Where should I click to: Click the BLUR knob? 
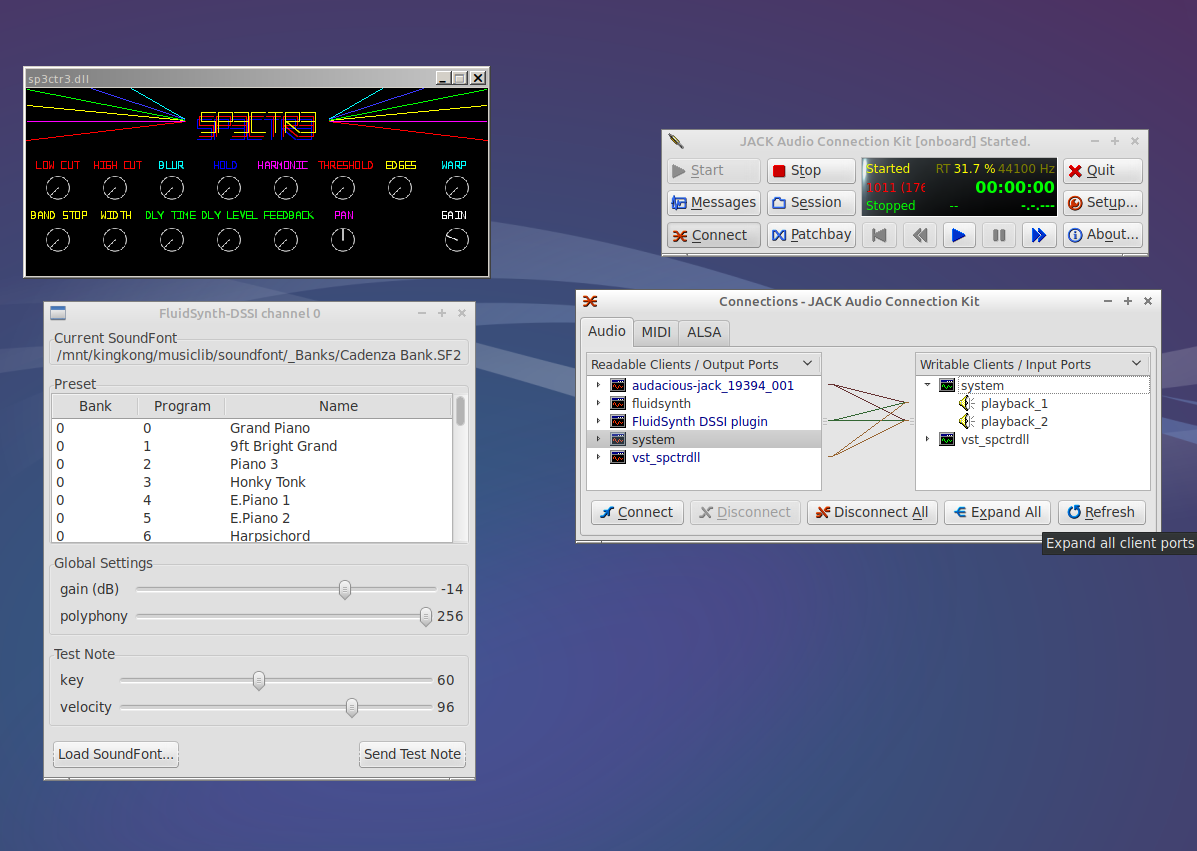coord(172,188)
